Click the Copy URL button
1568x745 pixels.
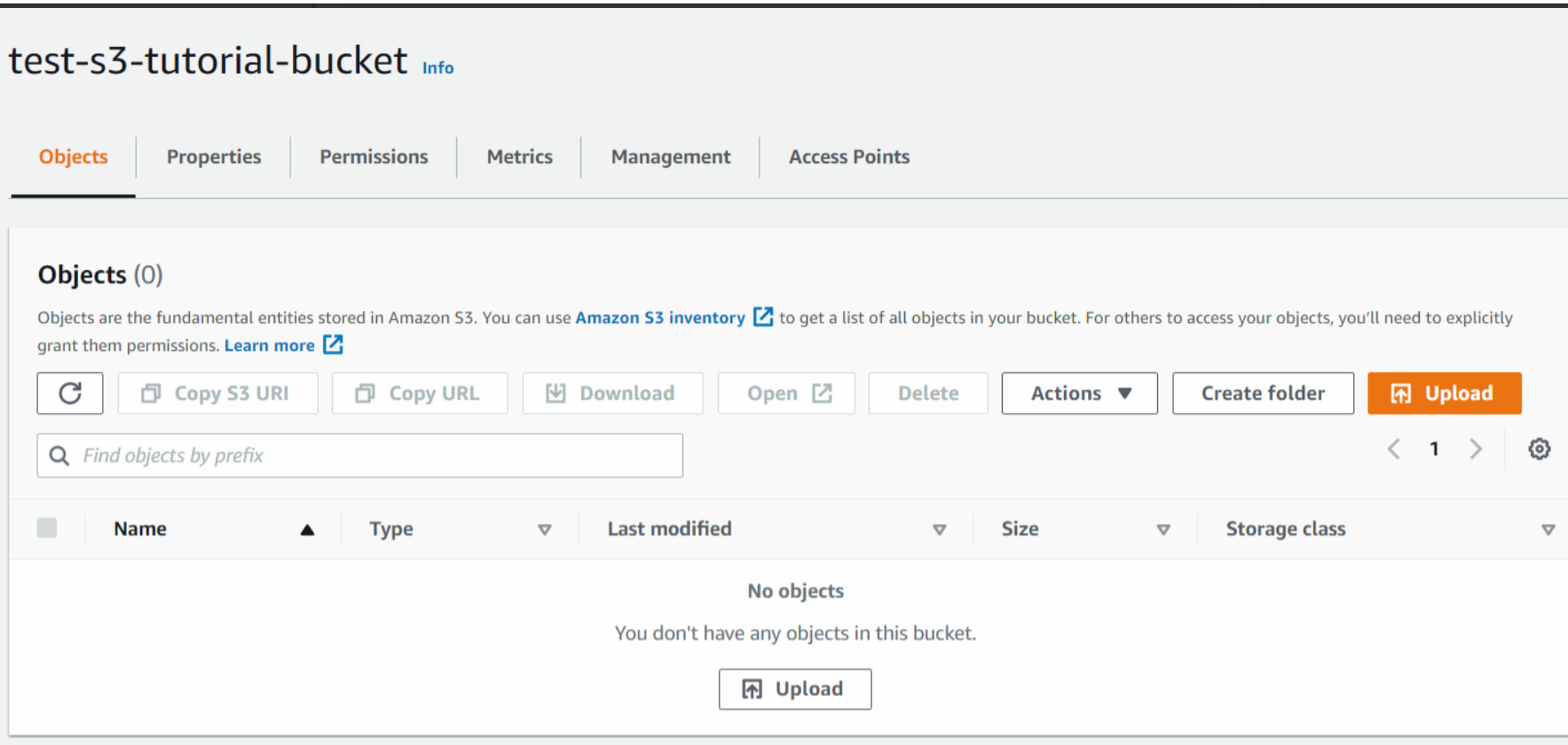(420, 393)
